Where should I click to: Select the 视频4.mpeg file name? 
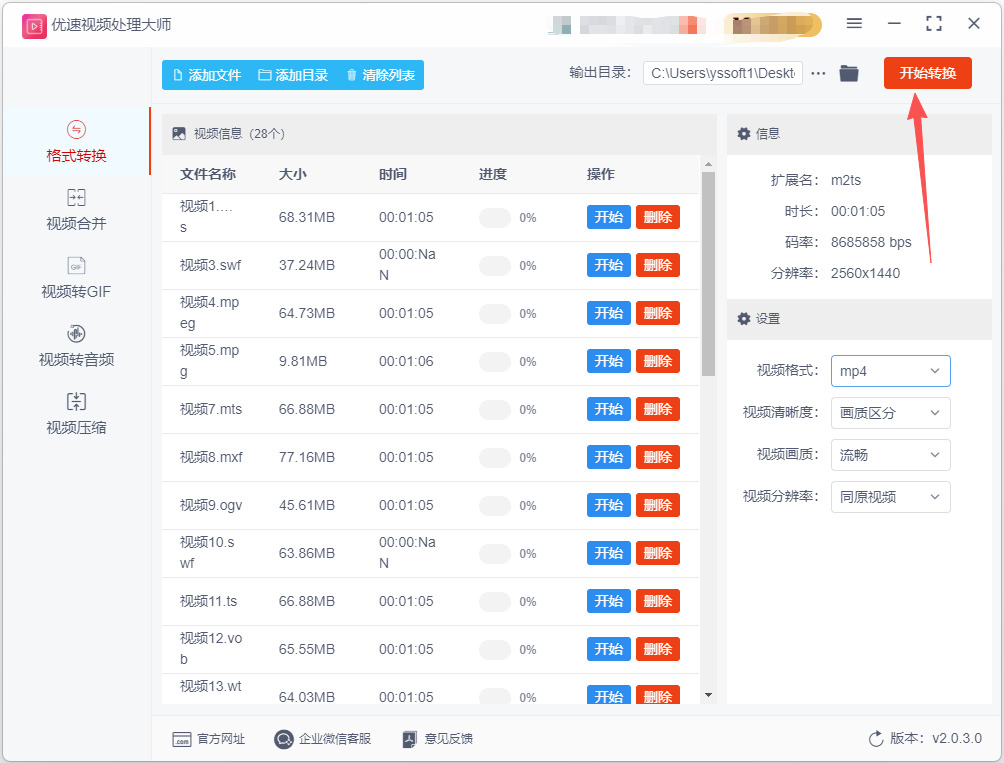209,312
